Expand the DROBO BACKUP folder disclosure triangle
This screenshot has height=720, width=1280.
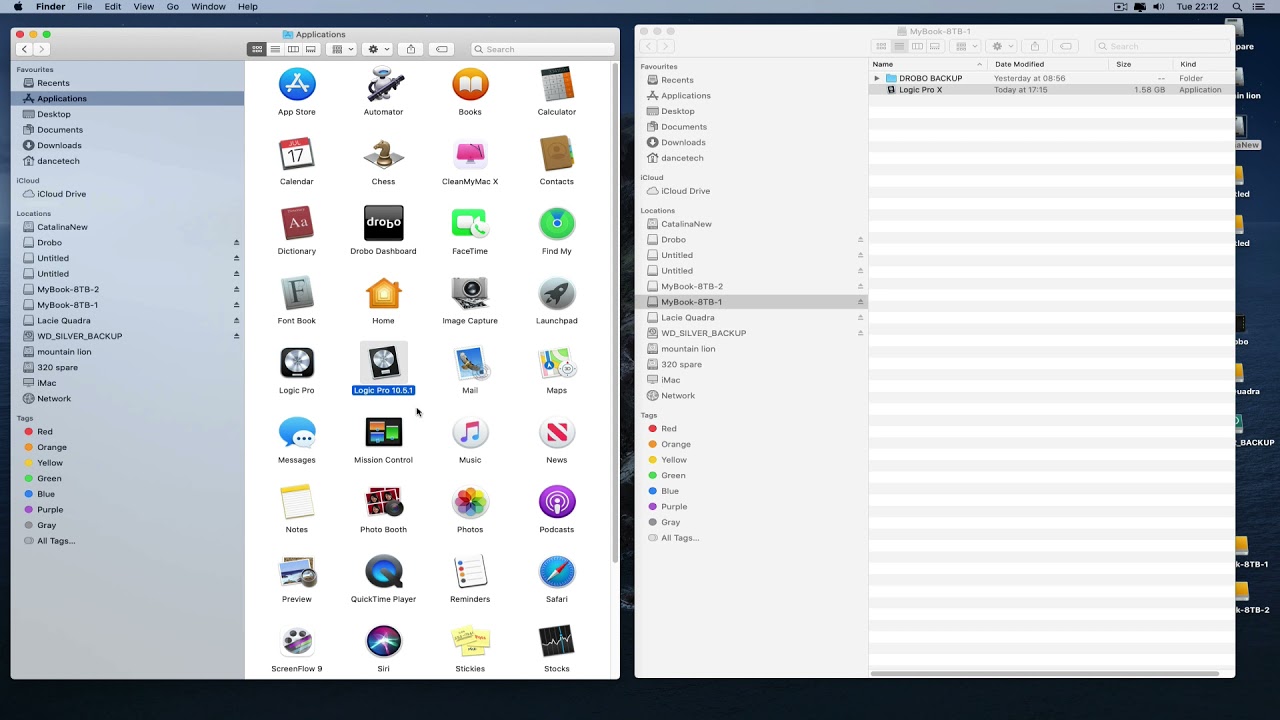click(877, 78)
